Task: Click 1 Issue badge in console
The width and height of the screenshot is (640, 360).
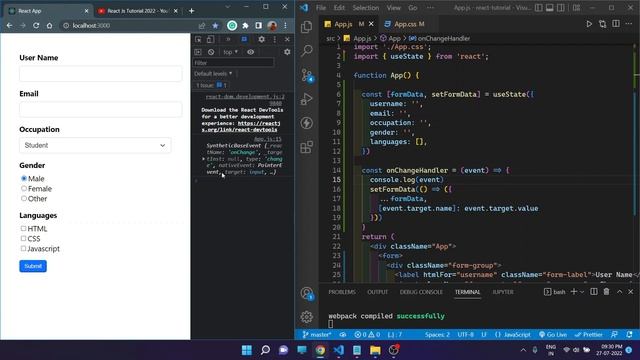Action: pyautogui.click(x=211, y=85)
